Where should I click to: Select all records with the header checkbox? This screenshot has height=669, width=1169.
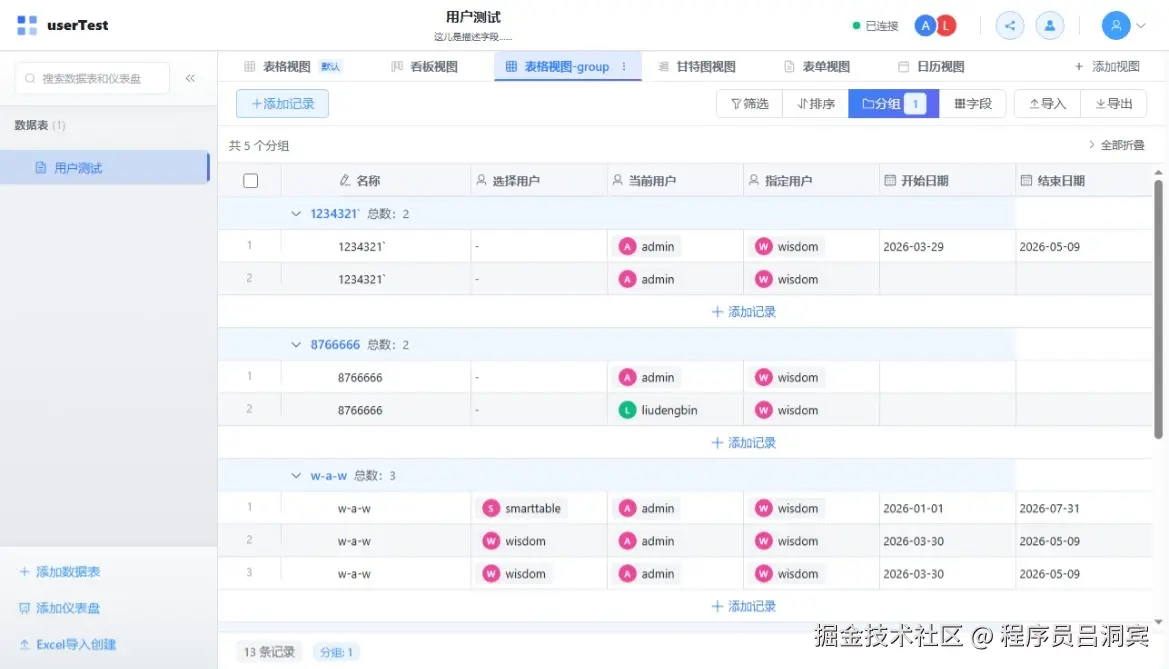pyautogui.click(x=250, y=180)
